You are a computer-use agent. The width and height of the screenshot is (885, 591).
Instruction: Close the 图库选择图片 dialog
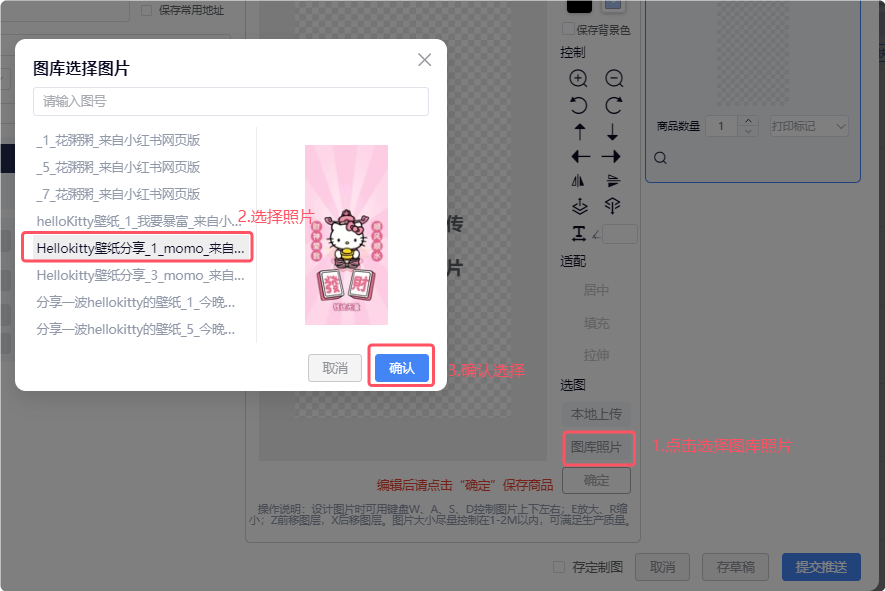click(x=424, y=60)
